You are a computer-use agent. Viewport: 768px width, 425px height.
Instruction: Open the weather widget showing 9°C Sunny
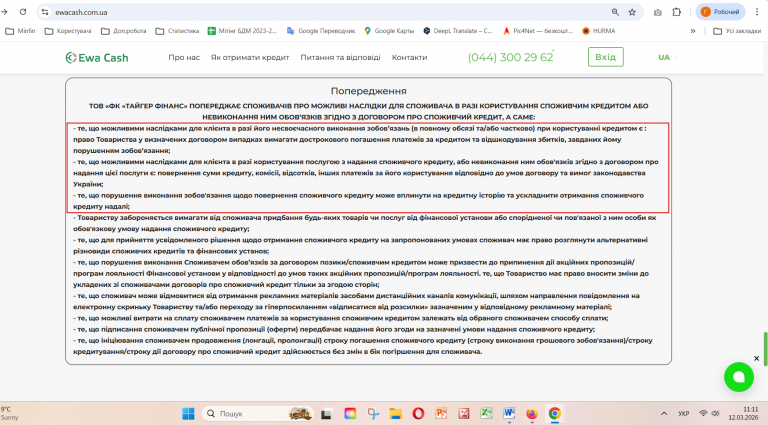click(10, 413)
